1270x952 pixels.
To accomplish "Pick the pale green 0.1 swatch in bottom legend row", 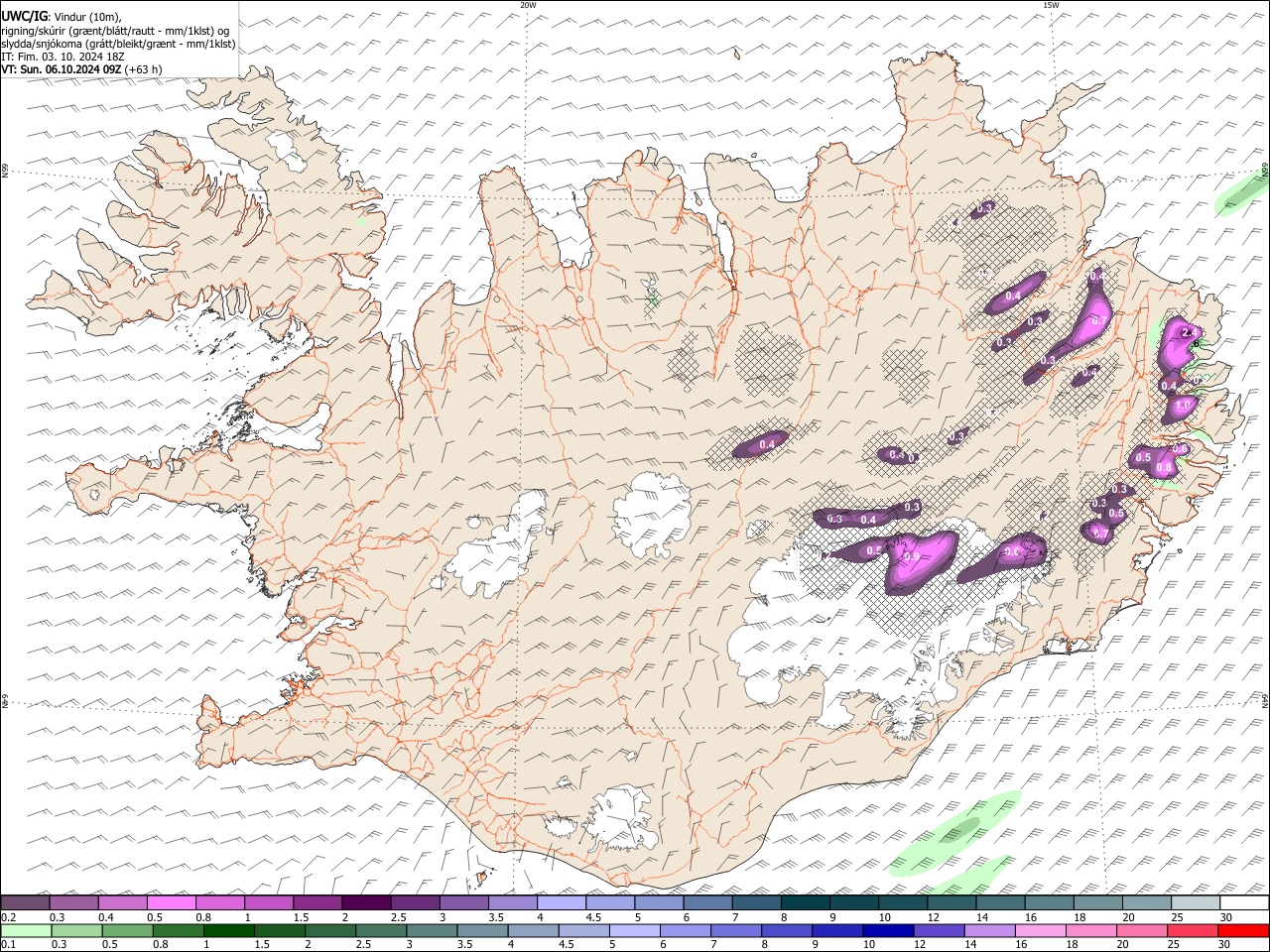I will (x=26, y=930).
